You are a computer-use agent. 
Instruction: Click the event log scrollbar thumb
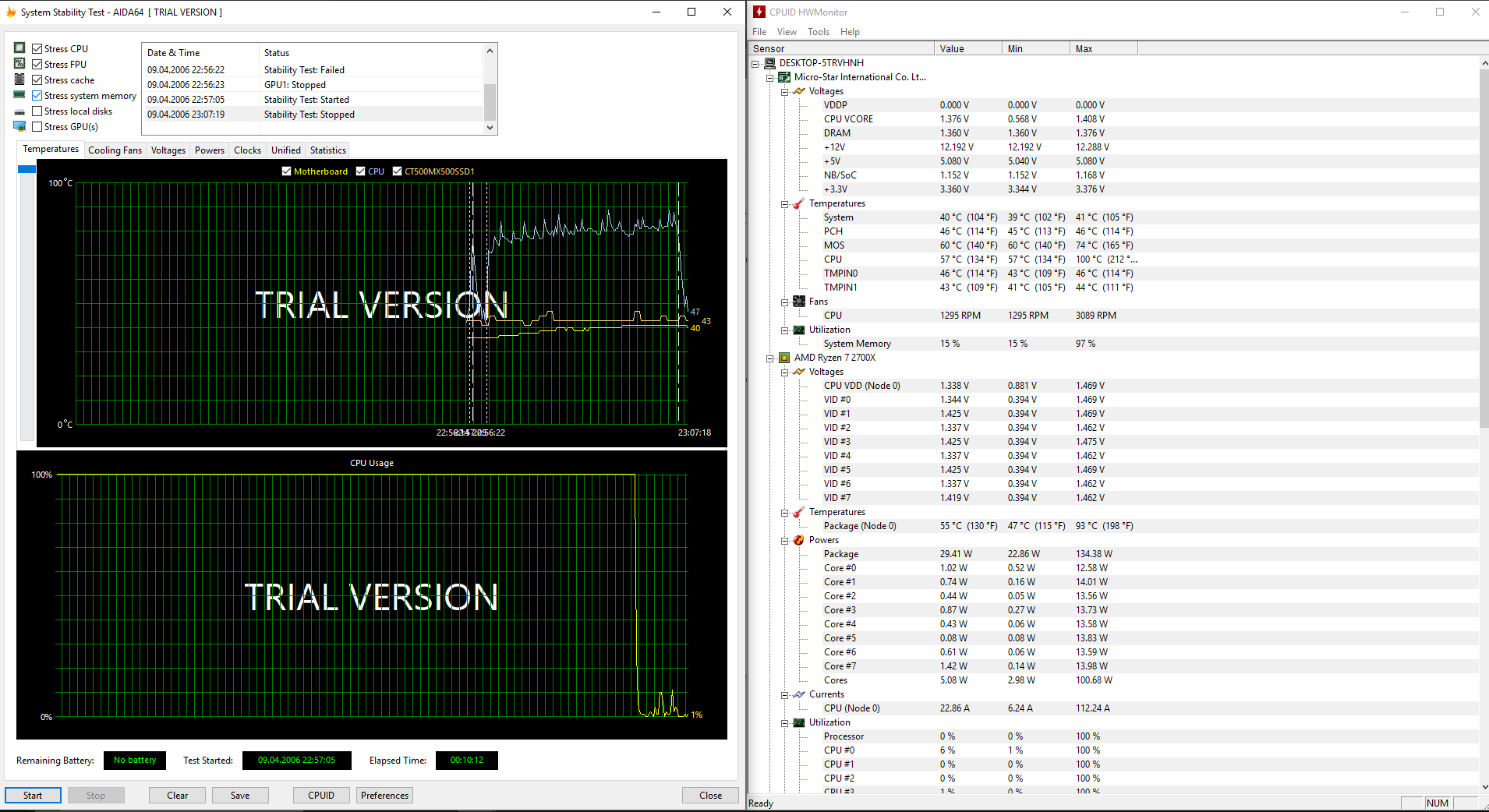[x=490, y=101]
